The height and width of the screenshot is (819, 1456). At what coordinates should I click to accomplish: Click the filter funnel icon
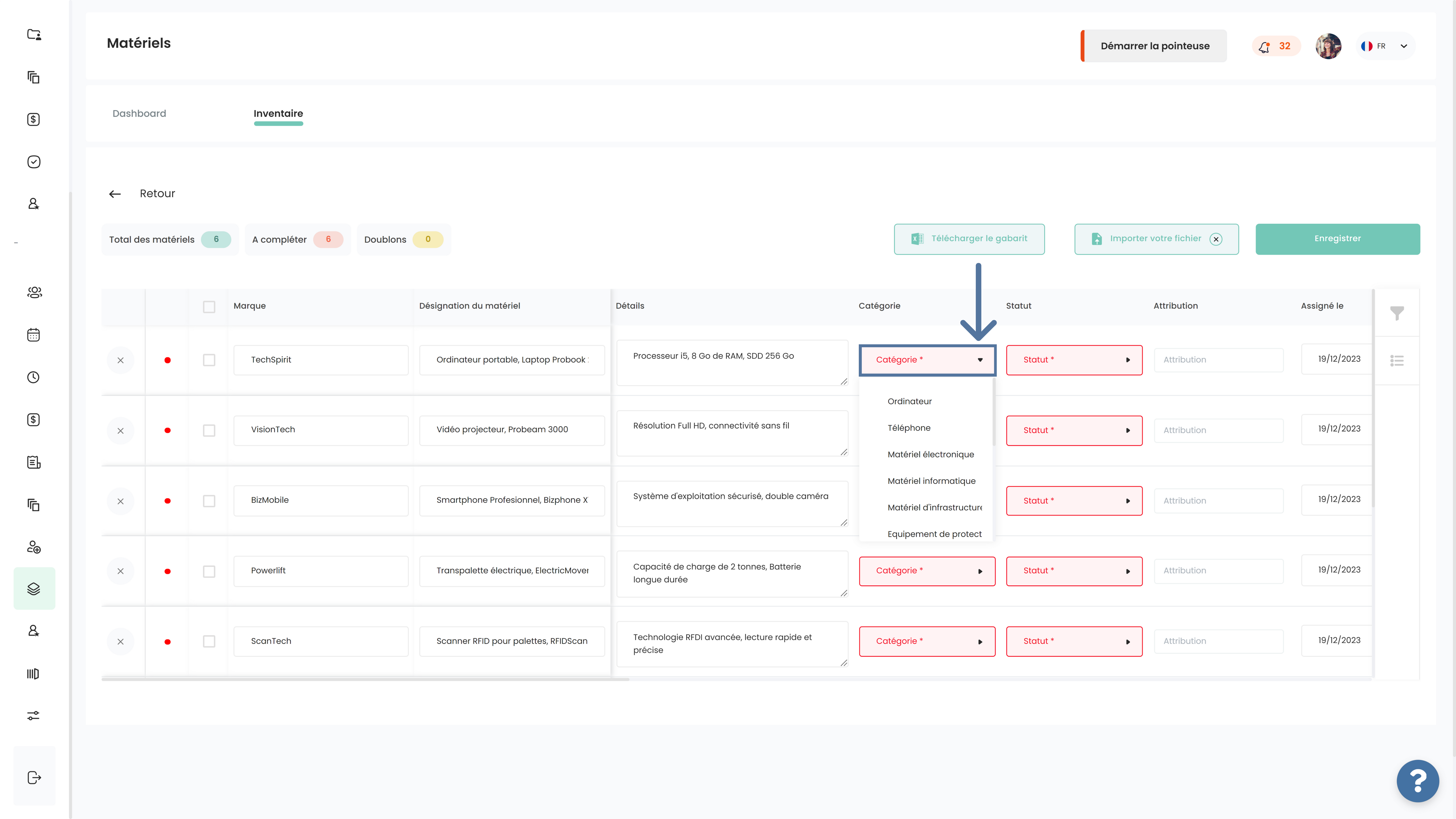point(1397,313)
